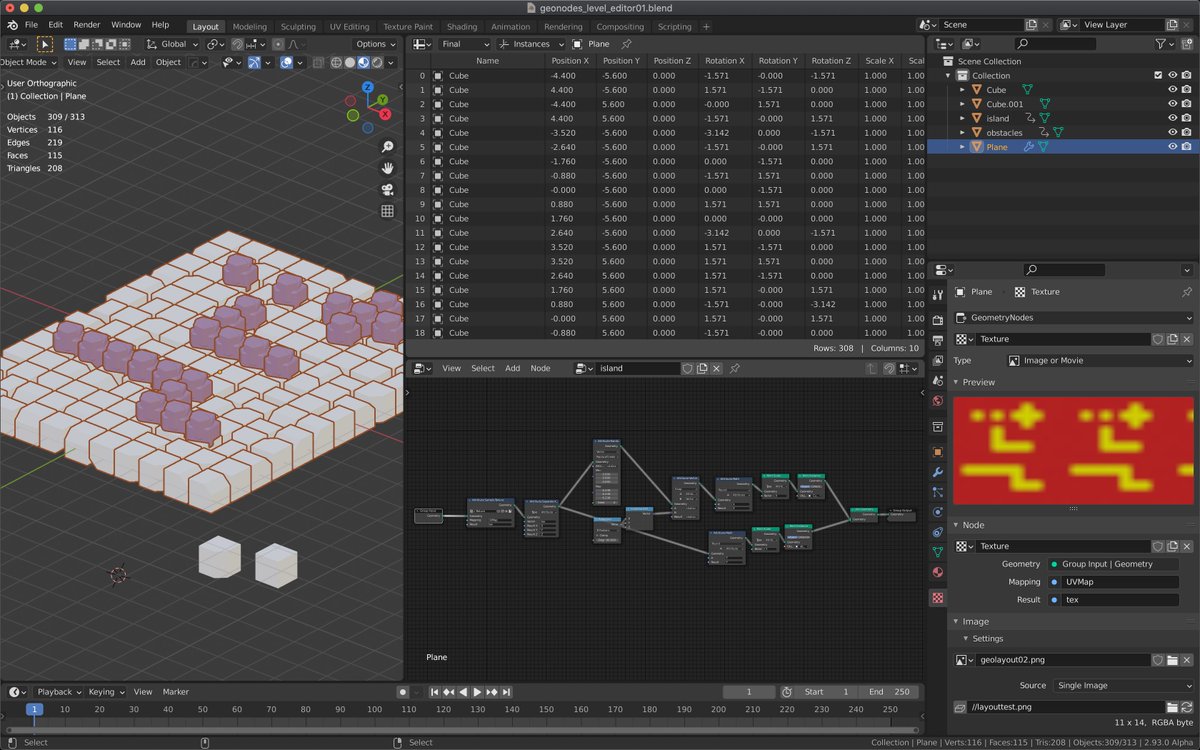Click the texture preview thumbnail
This screenshot has height=750, width=1200.
pyautogui.click(x=1074, y=450)
